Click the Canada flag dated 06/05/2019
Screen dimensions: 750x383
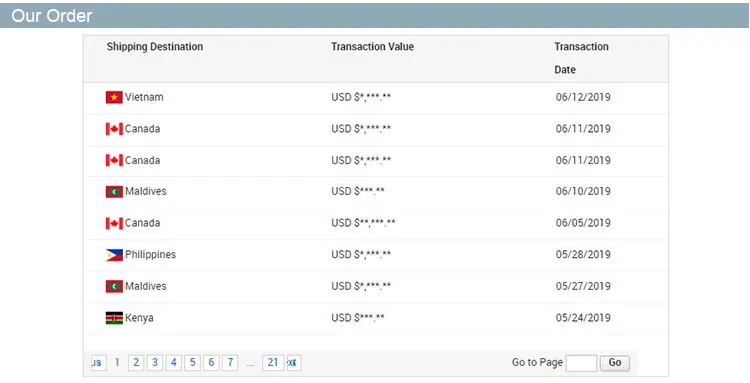click(114, 223)
